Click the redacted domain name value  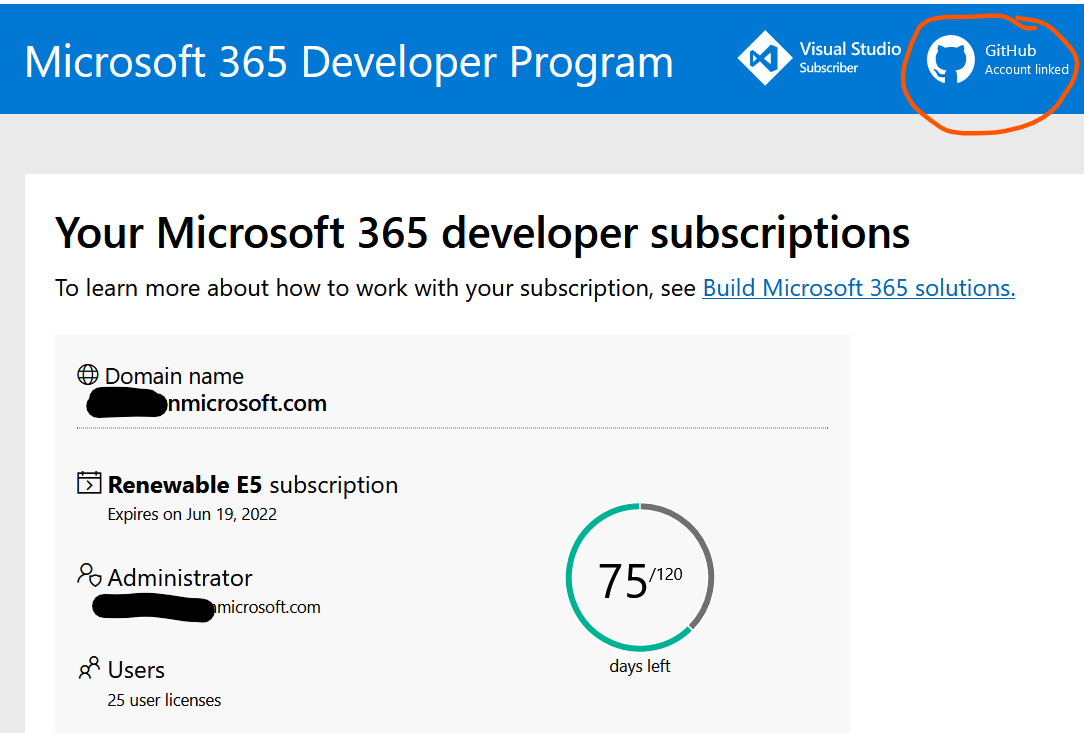207,404
